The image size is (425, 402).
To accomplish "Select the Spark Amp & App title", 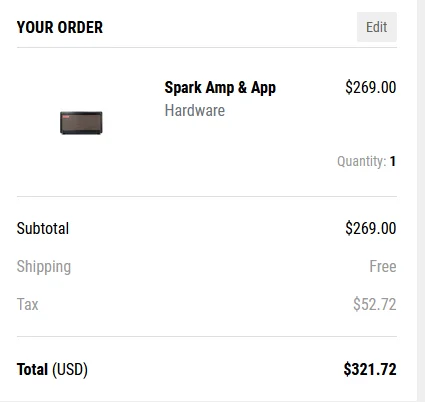I will [x=220, y=88].
